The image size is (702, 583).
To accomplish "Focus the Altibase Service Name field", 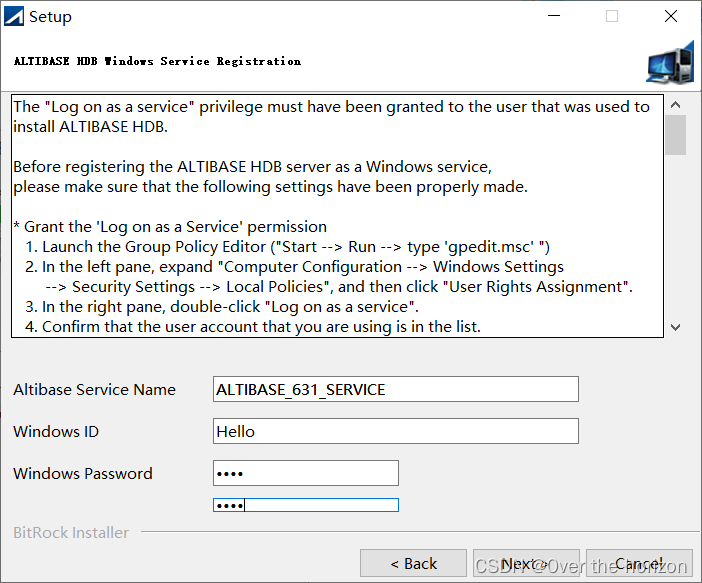I will [x=396, y=389].
